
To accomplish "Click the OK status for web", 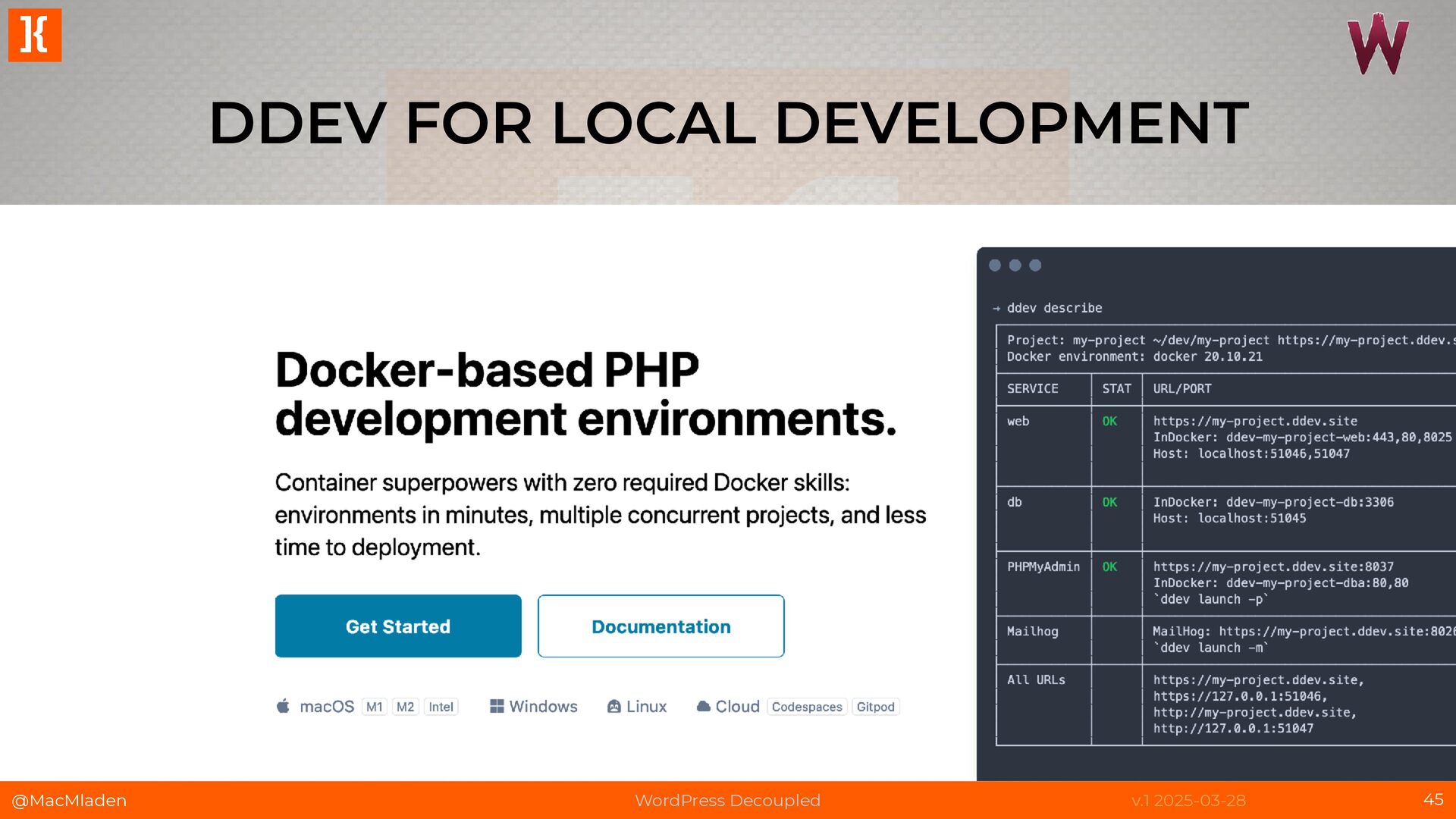I will coord(1109,421).
